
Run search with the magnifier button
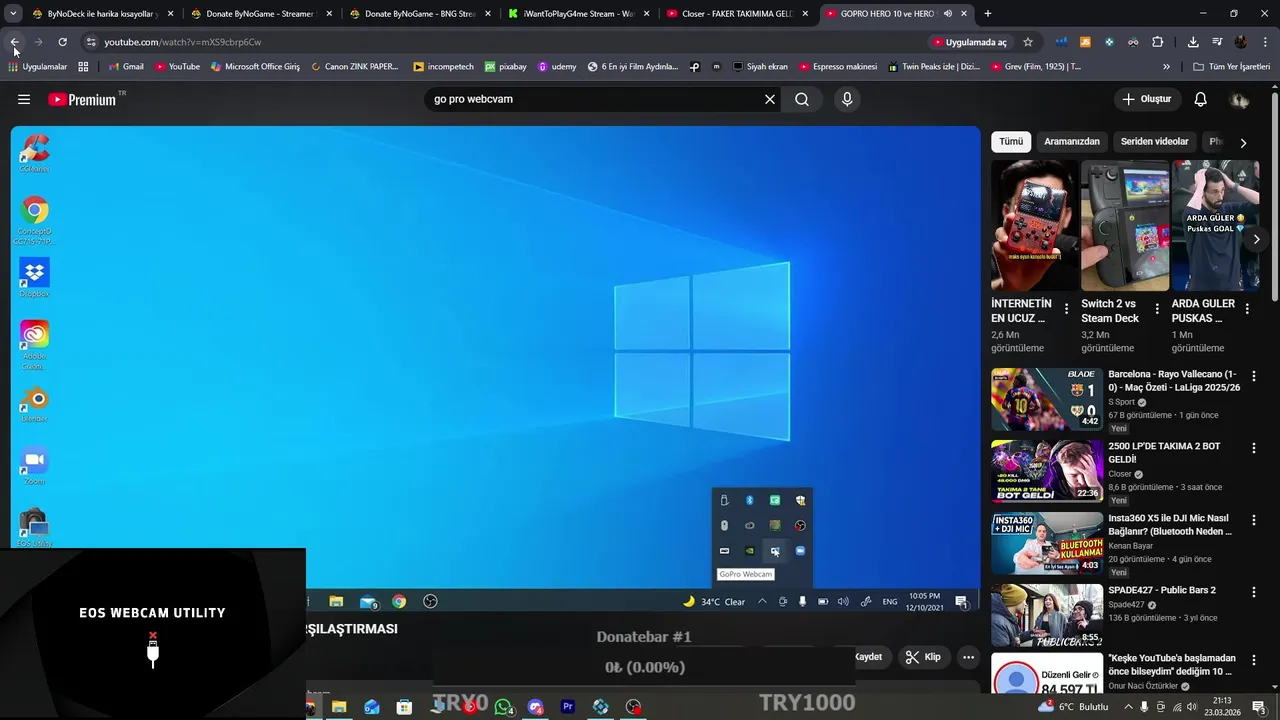[802, 99]
